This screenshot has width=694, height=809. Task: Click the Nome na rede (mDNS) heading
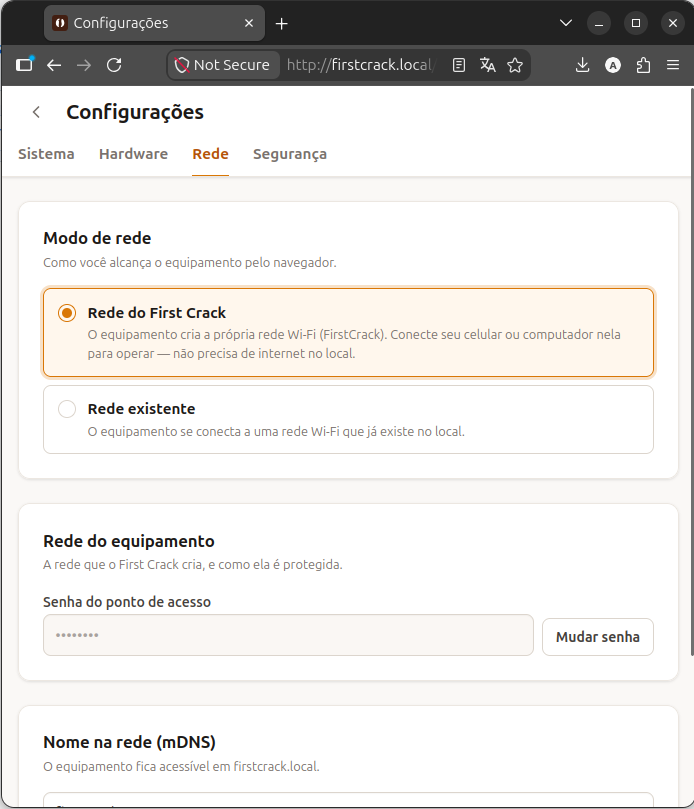pos(130,742)
